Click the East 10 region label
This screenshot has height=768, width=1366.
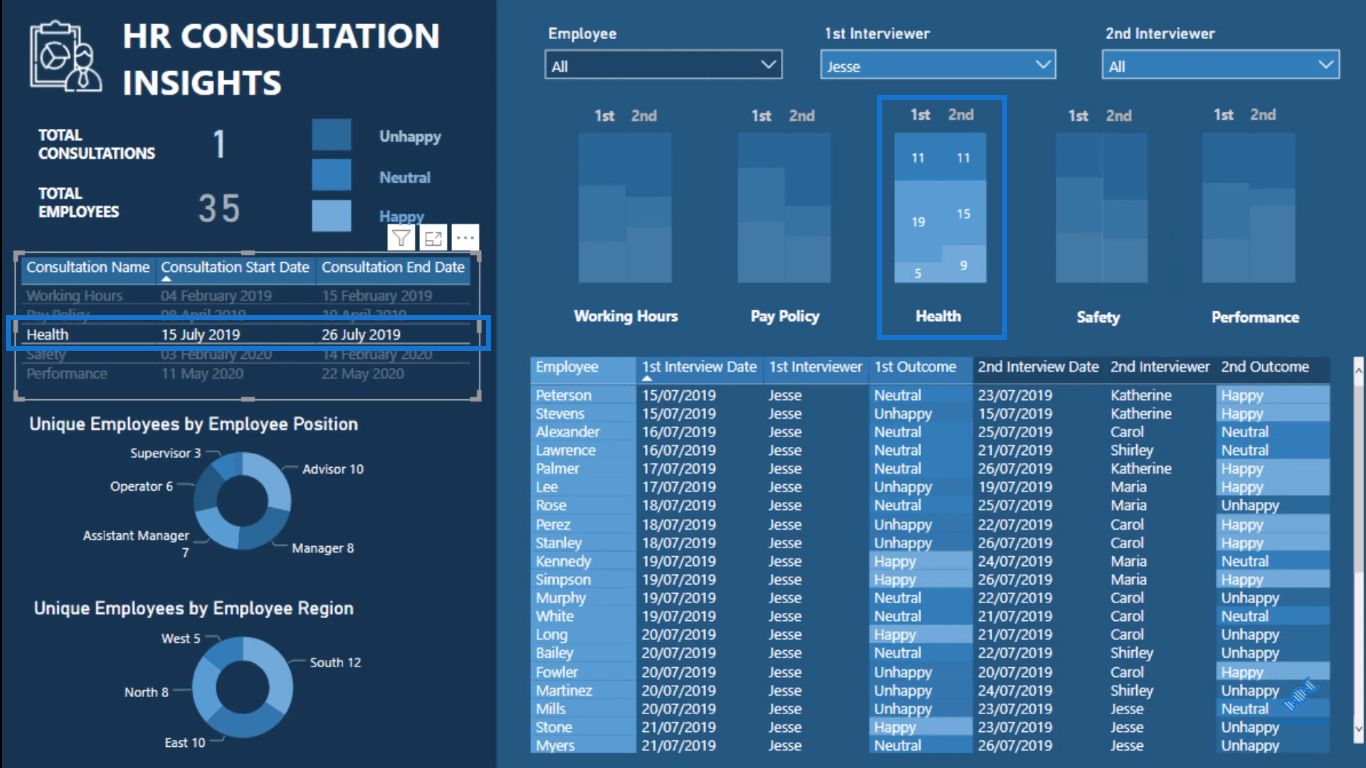coord(185,742)
